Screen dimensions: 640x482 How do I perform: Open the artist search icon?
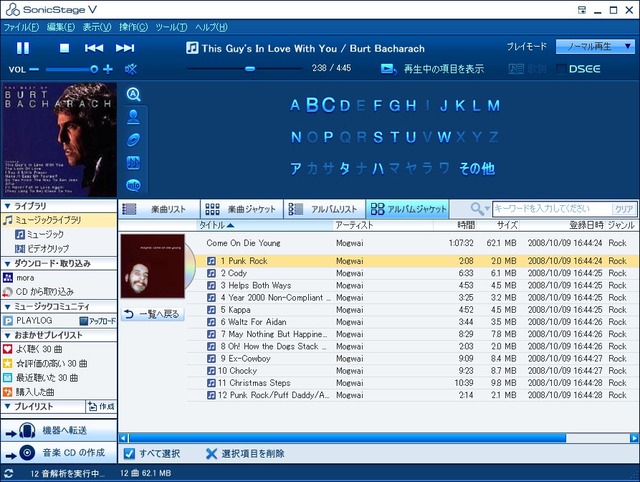coord(133,117)
